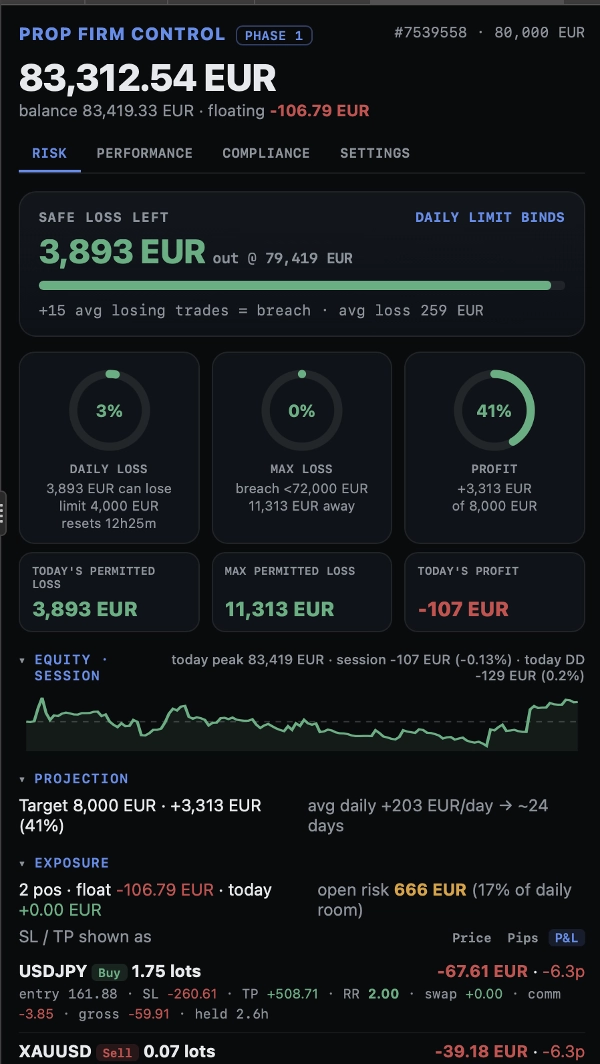Click the sidebar drag handle on left edge
This screenshot has height=1064, width=600.
(3, 513)
